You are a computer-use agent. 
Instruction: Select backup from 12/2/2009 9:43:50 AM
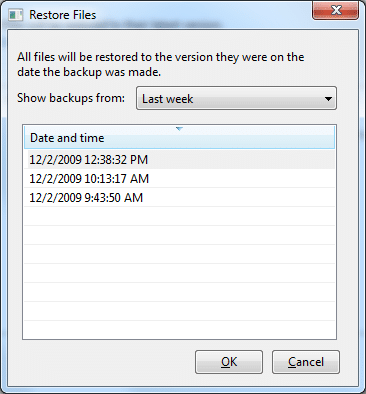pos(179,198)
